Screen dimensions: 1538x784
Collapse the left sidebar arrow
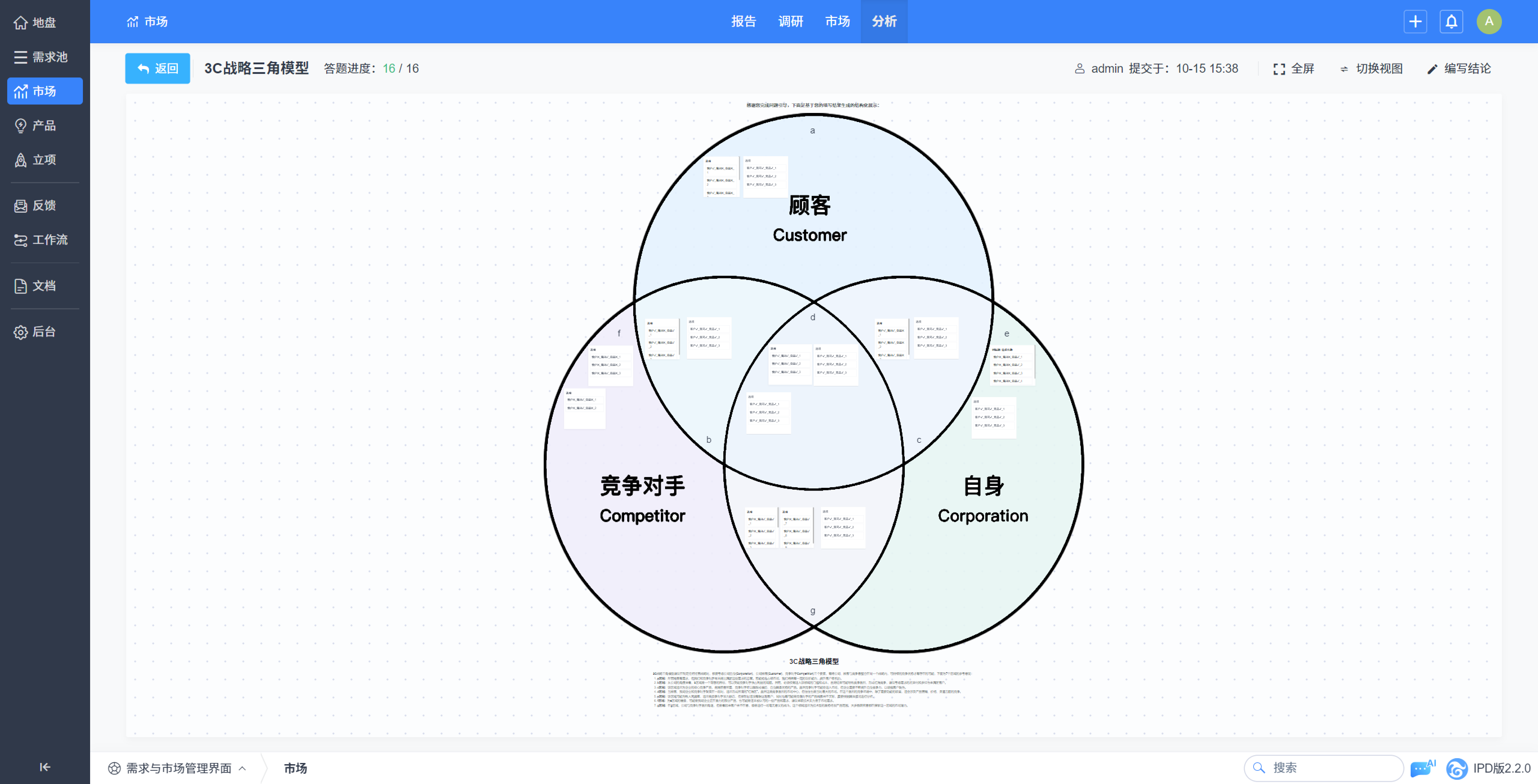(x=45, y=767)
